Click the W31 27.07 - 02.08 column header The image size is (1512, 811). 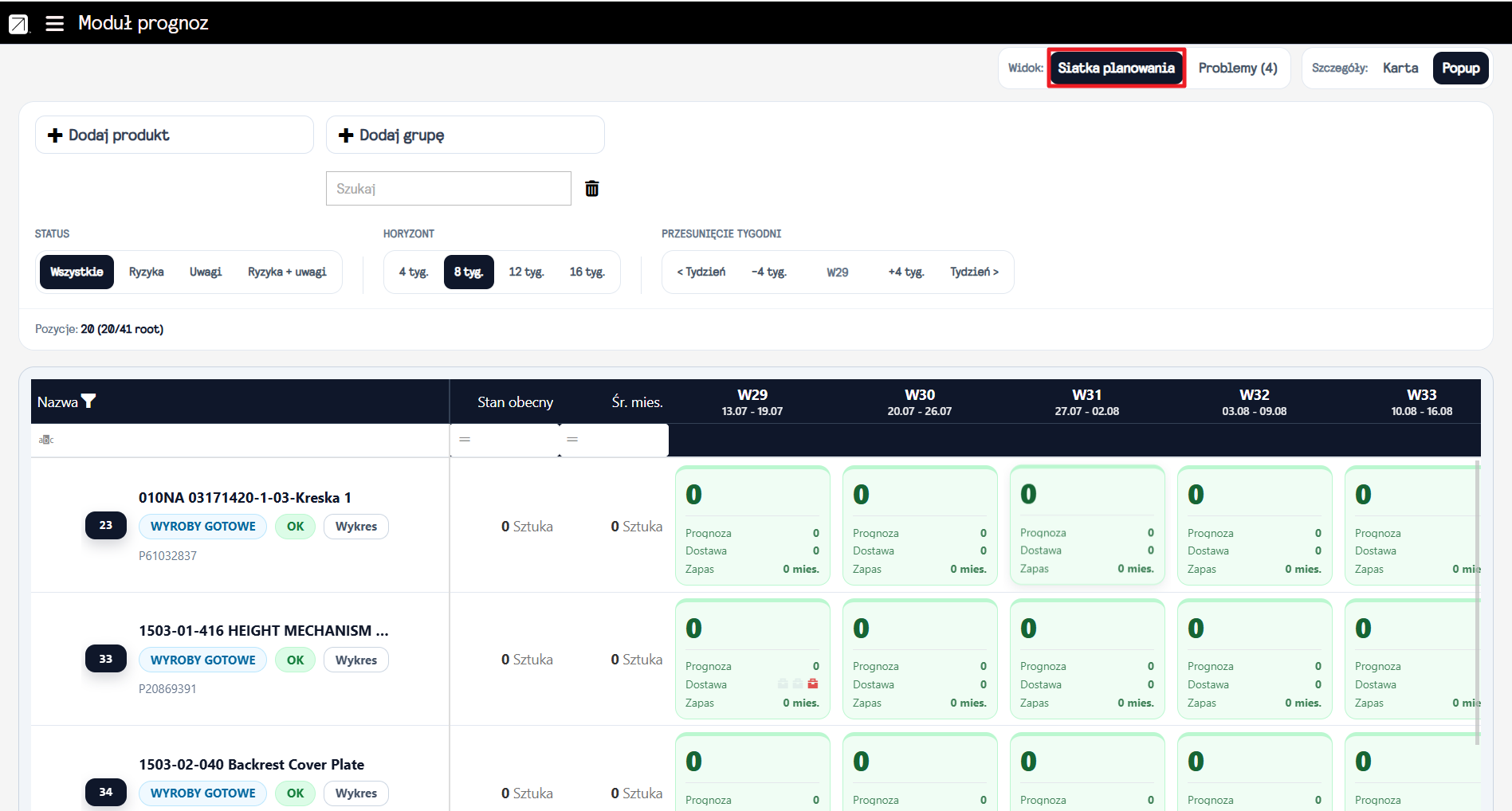[x=1087, y=402]
